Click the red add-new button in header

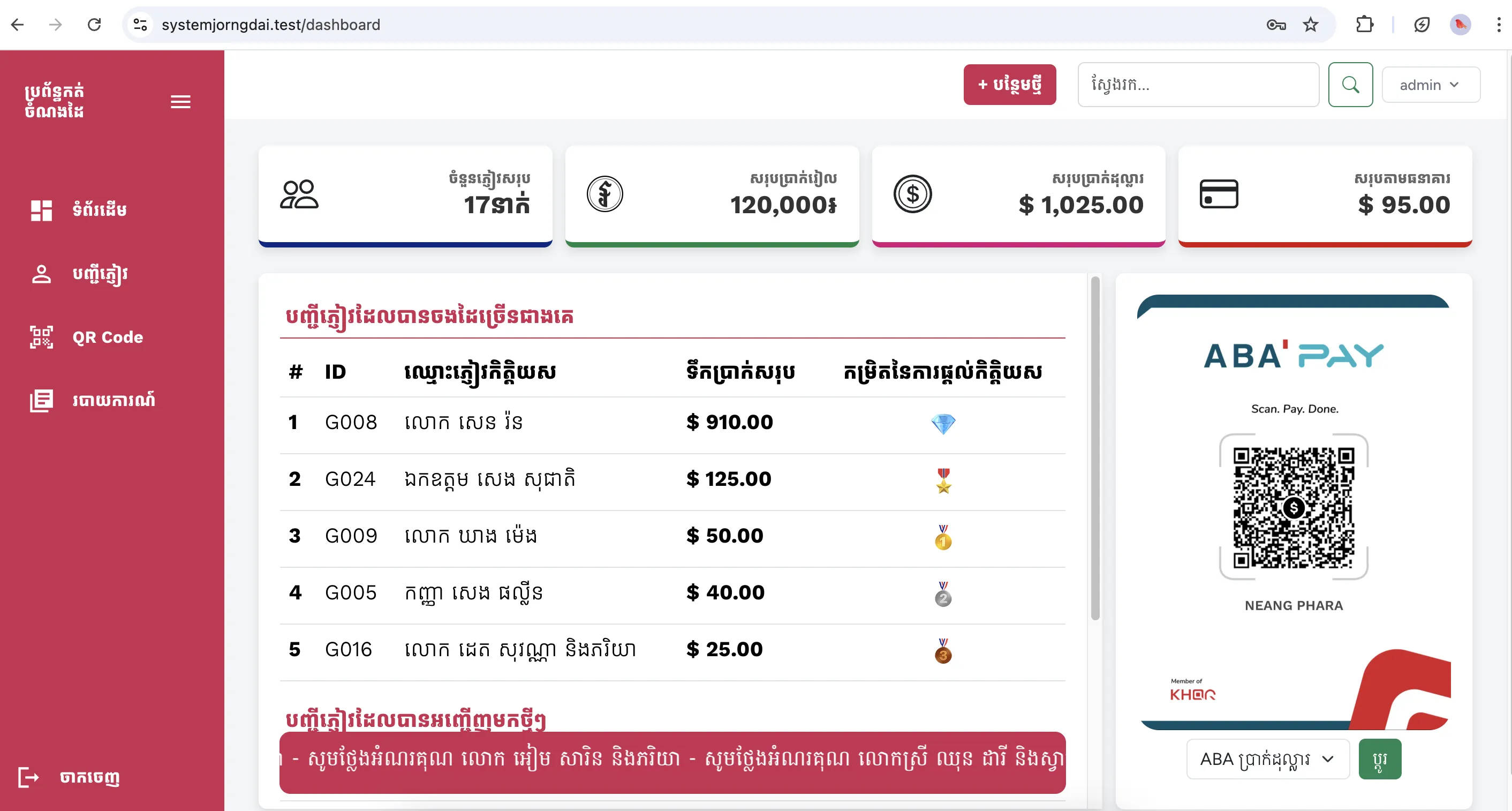pos(1009,85)
